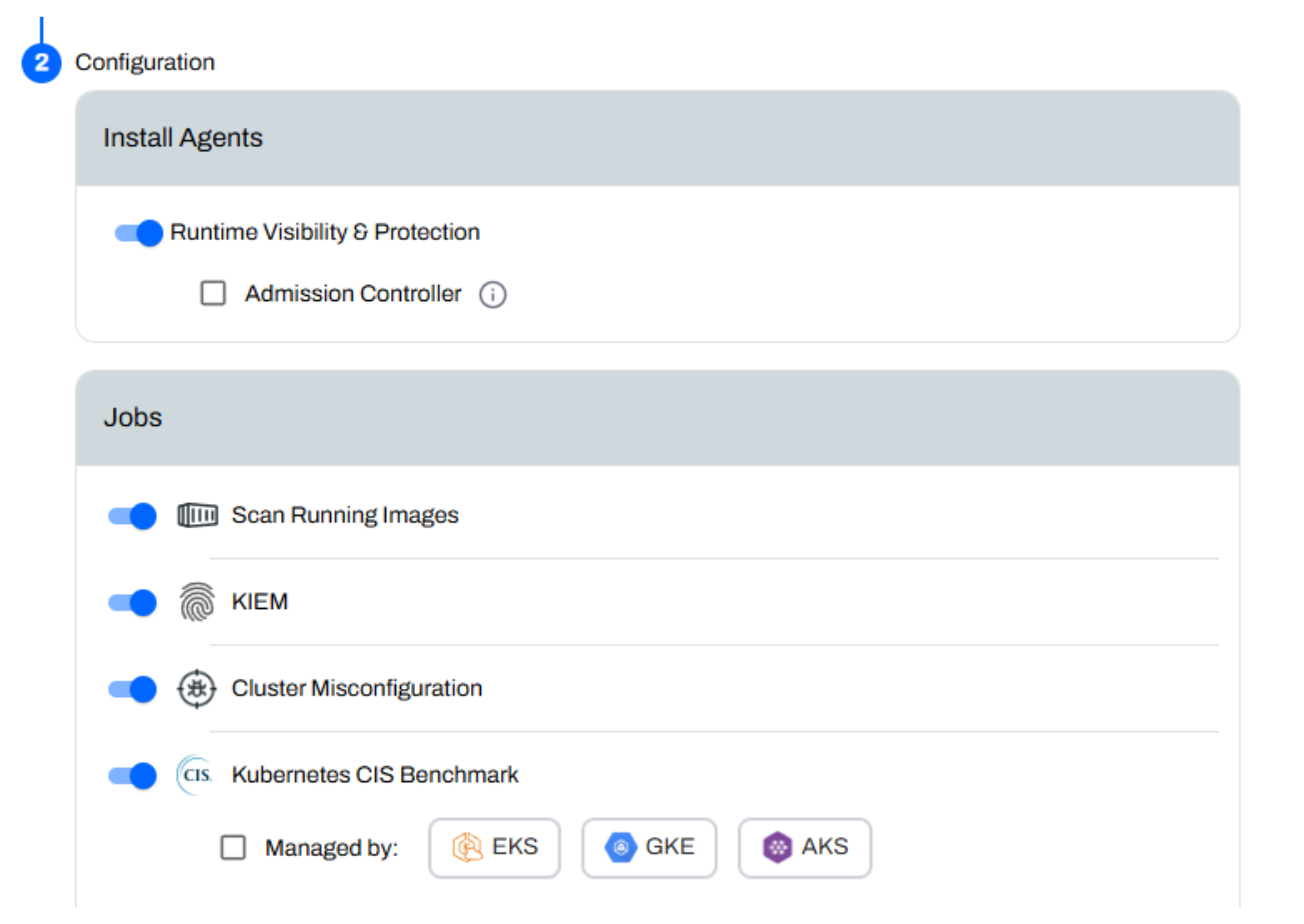Image resolution: width=1304 pixels, height=924 pixels.
Task: Click the KIEM fingerprint icon
Action: tap(197, 602)
